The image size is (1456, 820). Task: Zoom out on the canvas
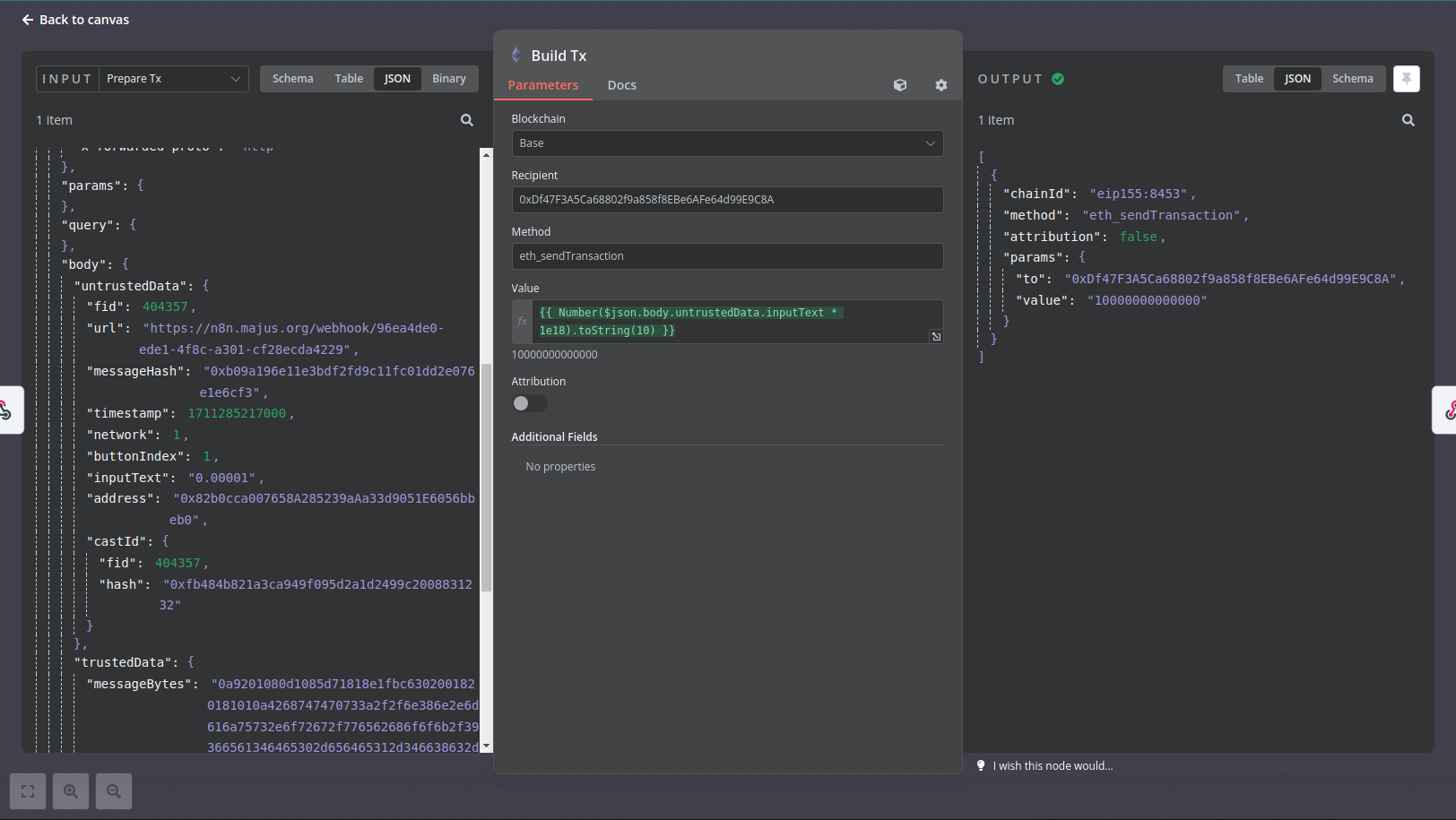pyautogui.click(x=114, y=791)
